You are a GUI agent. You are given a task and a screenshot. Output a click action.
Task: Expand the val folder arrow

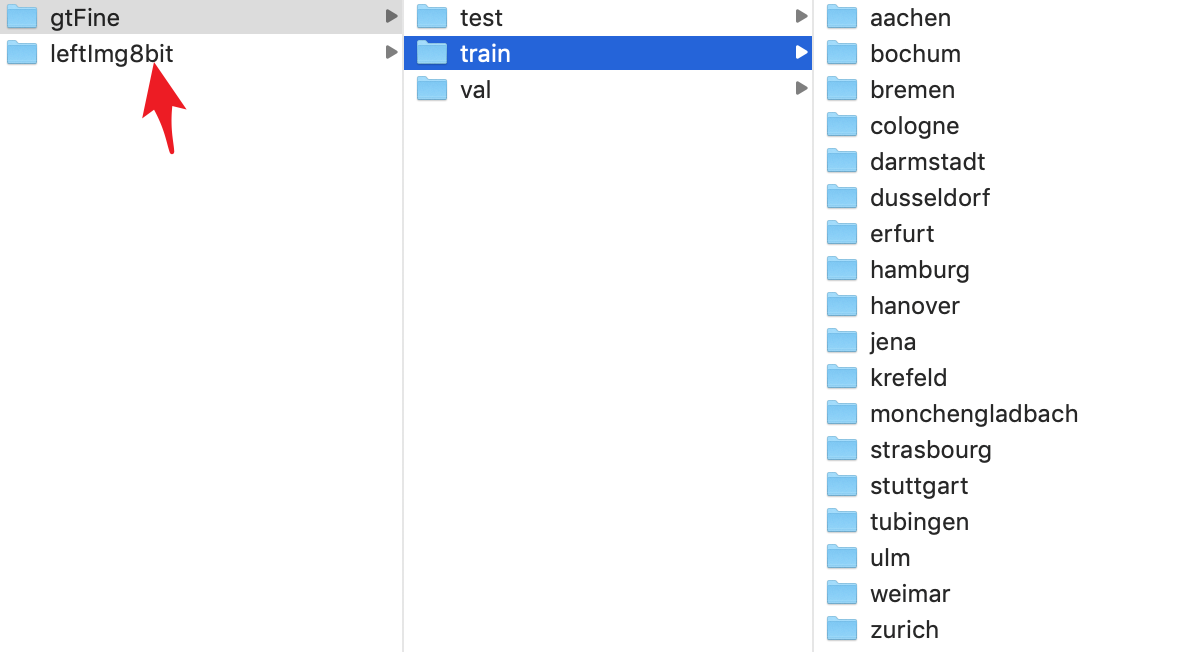(x=801, y=88)
